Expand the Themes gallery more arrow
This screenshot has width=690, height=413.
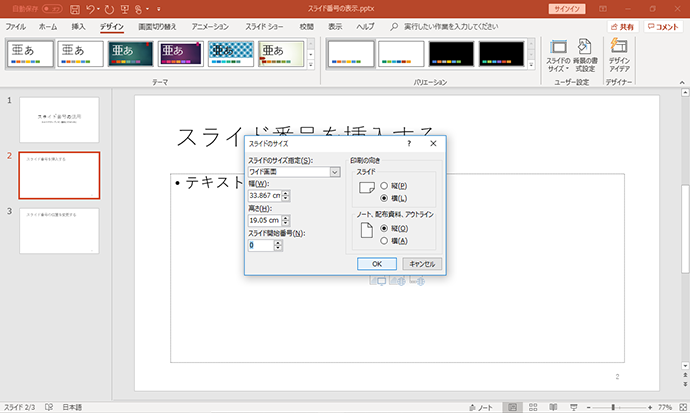pyautogui.click(x=311, y=64)
